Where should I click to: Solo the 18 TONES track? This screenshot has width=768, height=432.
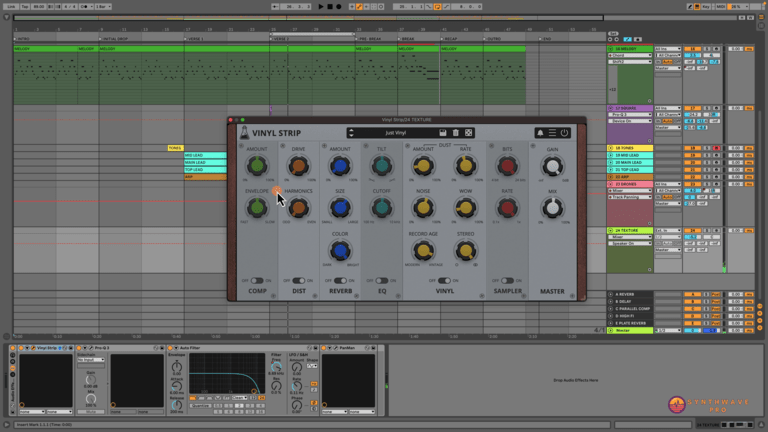pos(707,148)
